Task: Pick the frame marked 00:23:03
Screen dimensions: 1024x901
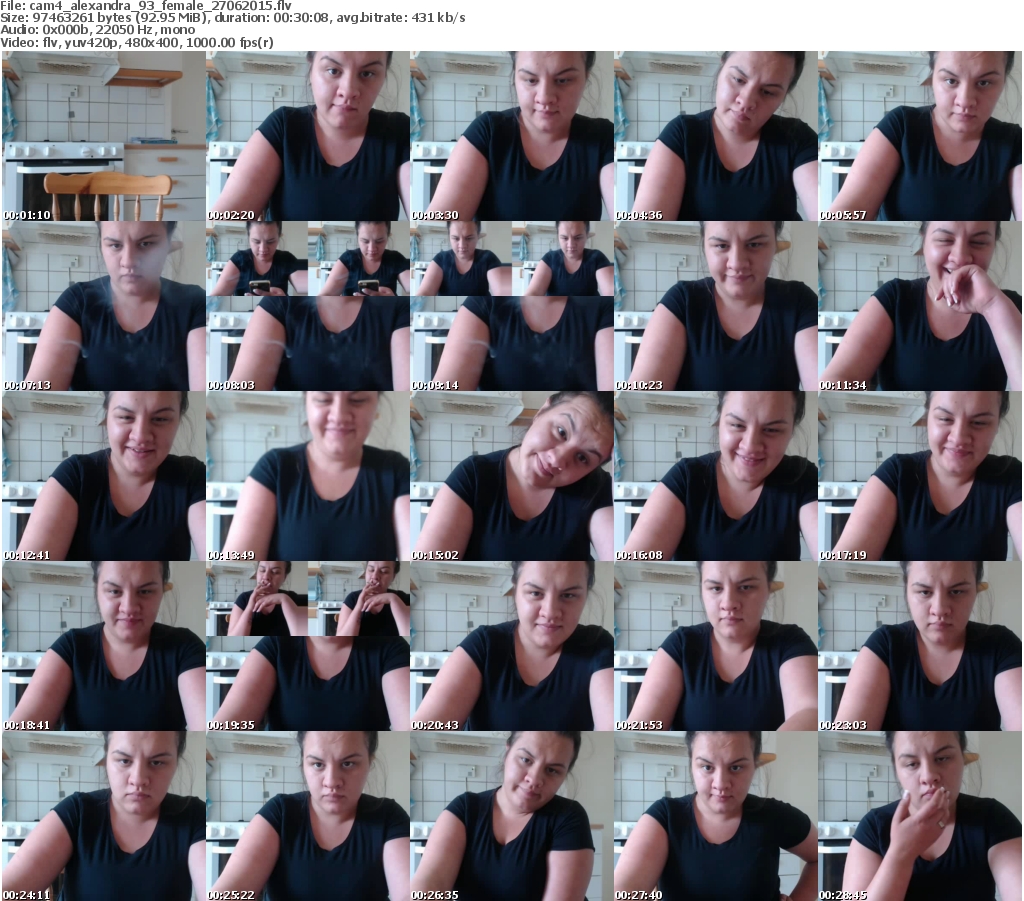Action: pos(920,646)
